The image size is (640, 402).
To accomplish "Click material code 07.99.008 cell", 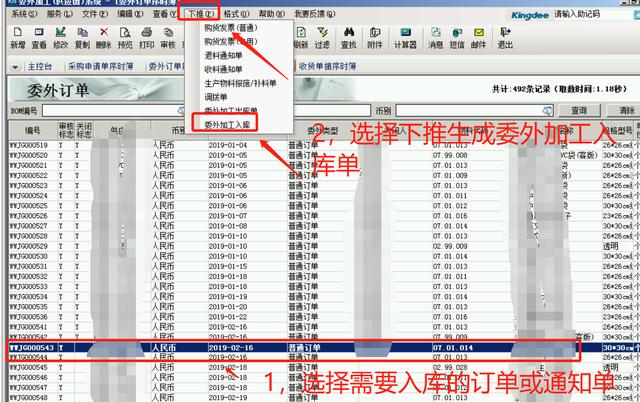I will [x=450, y=155].
